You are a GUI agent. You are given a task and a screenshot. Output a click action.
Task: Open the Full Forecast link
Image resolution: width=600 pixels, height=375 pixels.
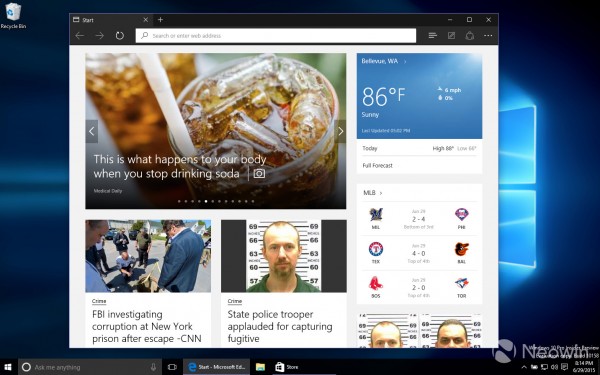click(377, 166)
